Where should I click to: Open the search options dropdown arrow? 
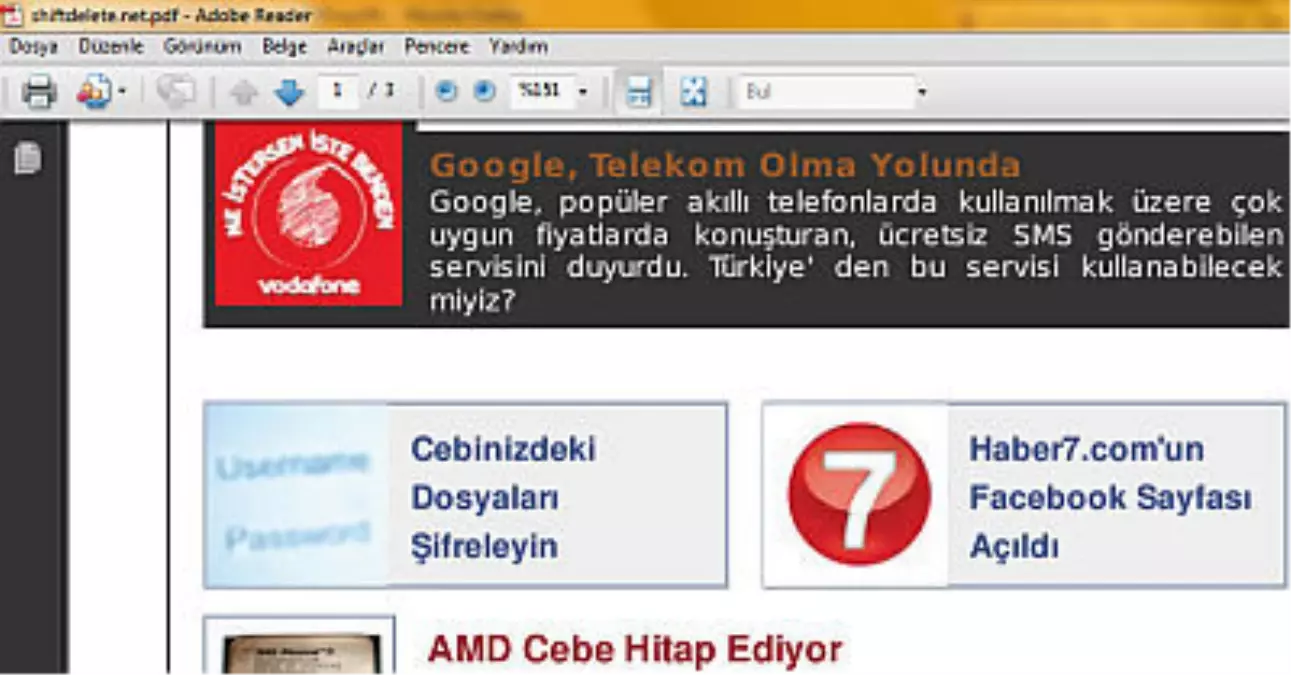coord(922,93)
